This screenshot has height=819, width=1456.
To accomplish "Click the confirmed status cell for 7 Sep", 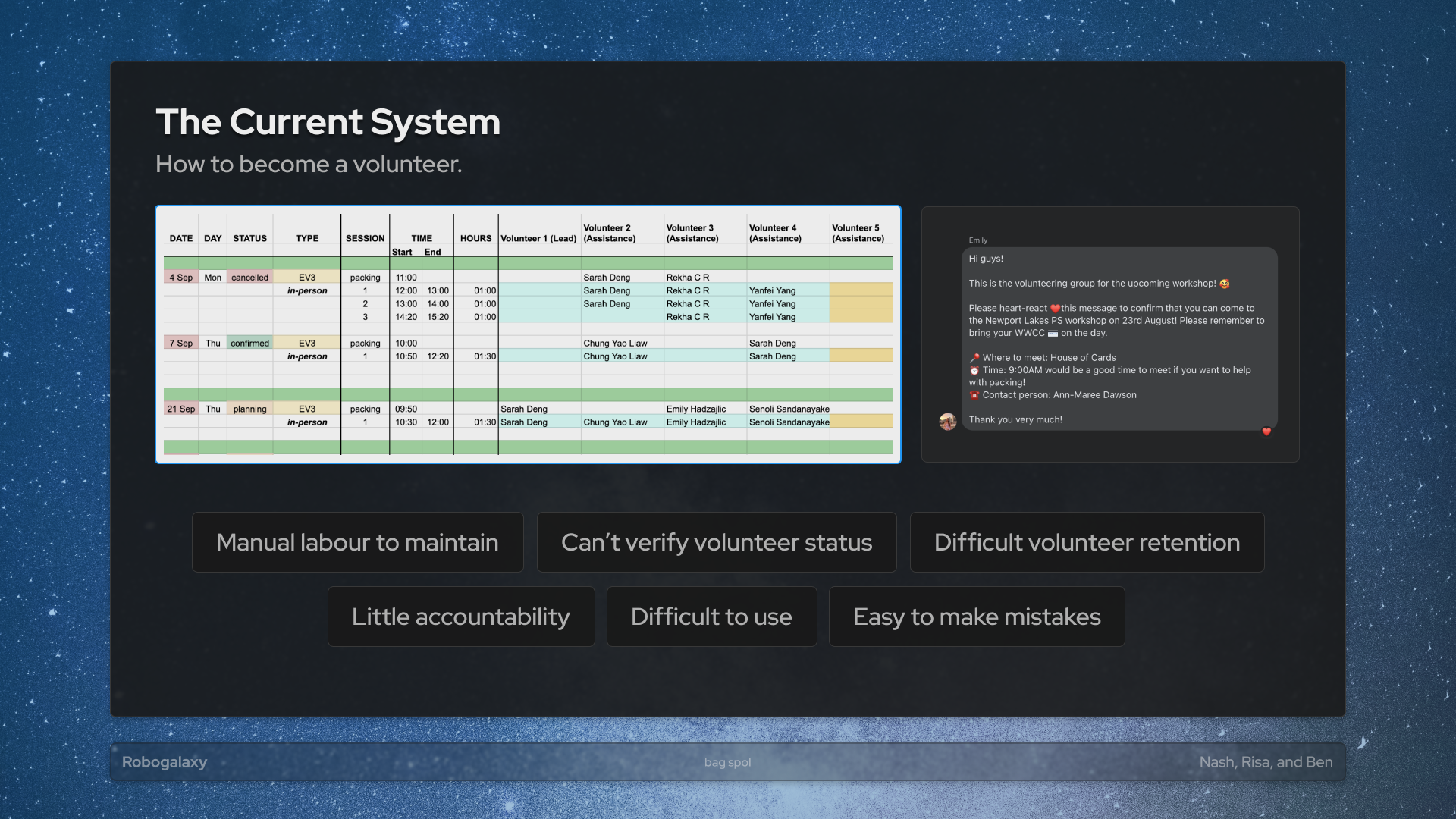I will click(x=249, y=344).
